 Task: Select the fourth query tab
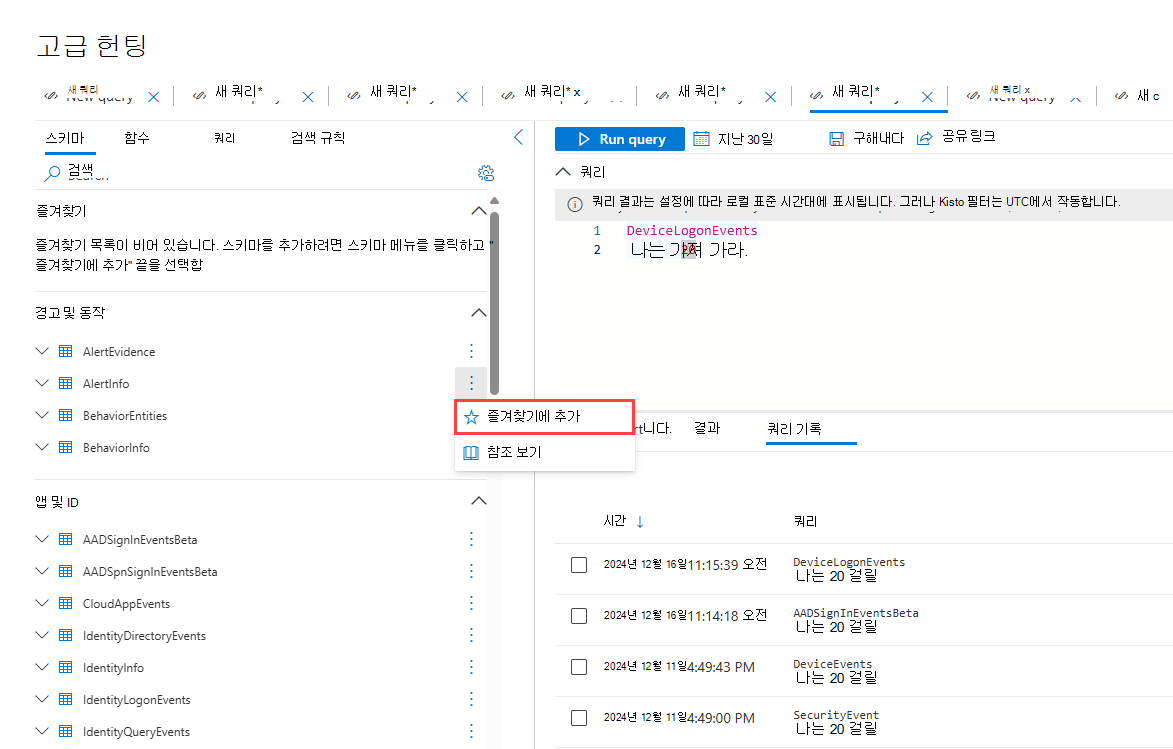coord(552,92)
